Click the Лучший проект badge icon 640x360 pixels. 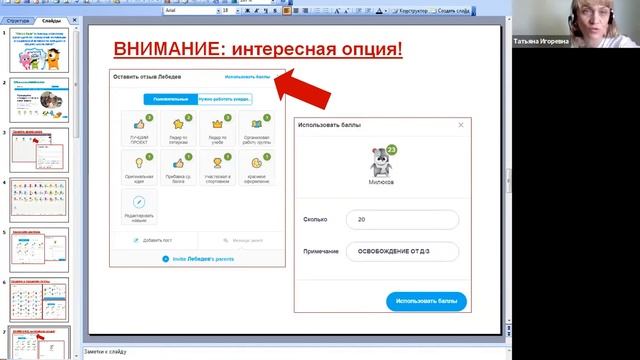point(139,128)
